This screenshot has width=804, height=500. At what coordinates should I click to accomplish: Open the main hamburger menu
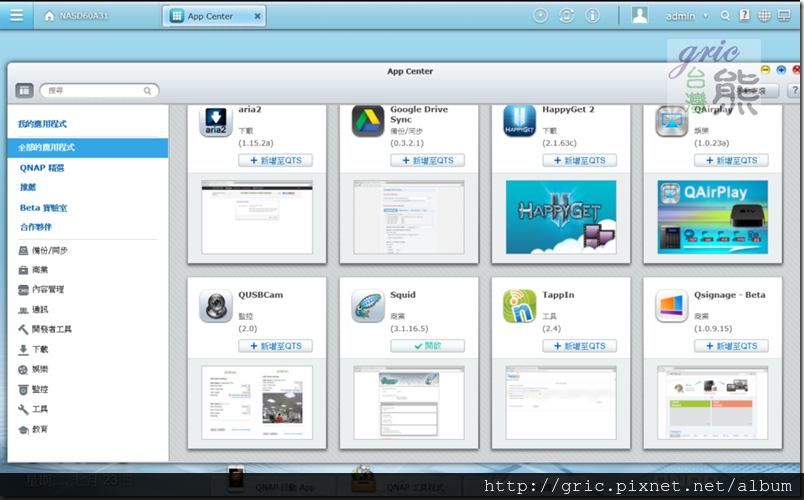(16, 15)
